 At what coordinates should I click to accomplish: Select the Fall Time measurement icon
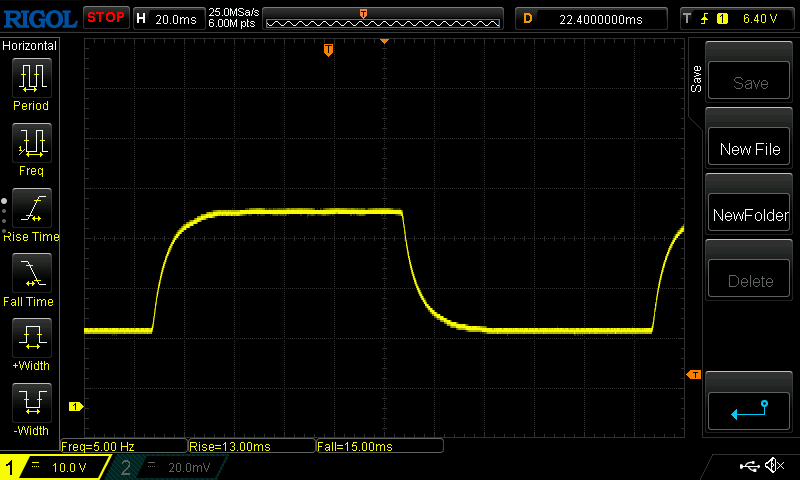pyautogui.click(x=32, y=273)
